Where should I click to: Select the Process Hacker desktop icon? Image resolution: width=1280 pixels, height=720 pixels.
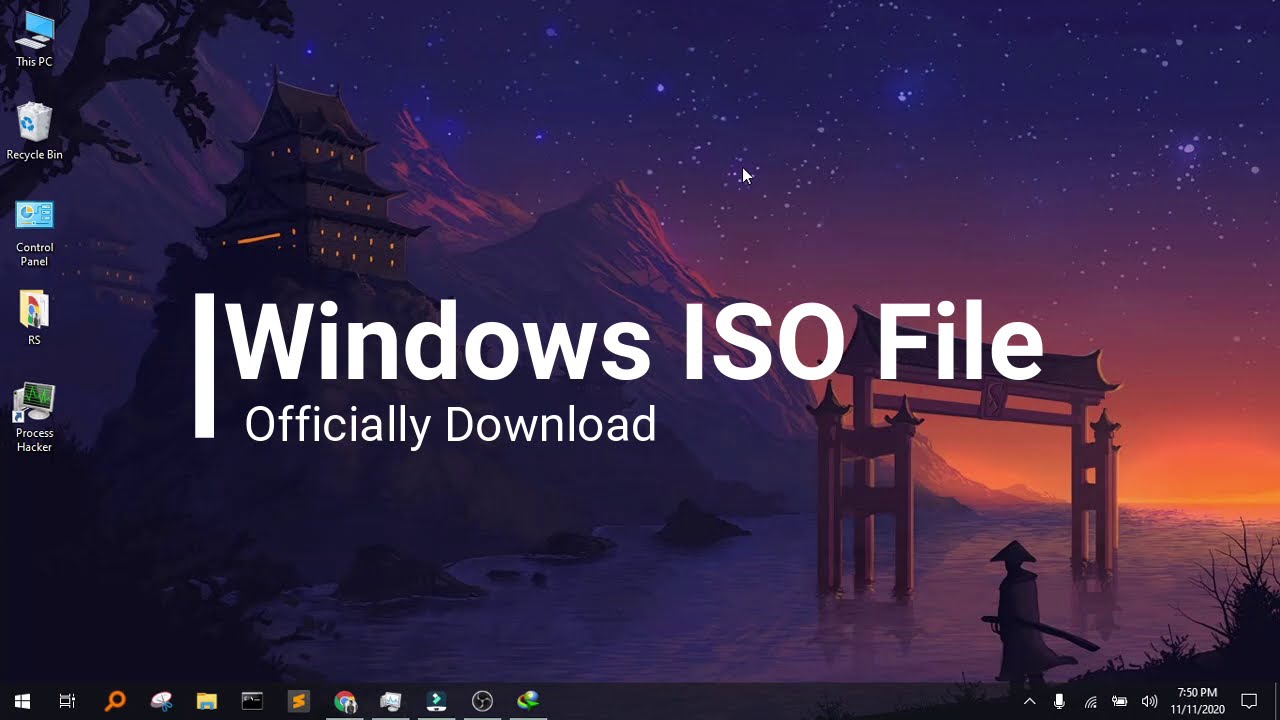click(x=34, y=418)
